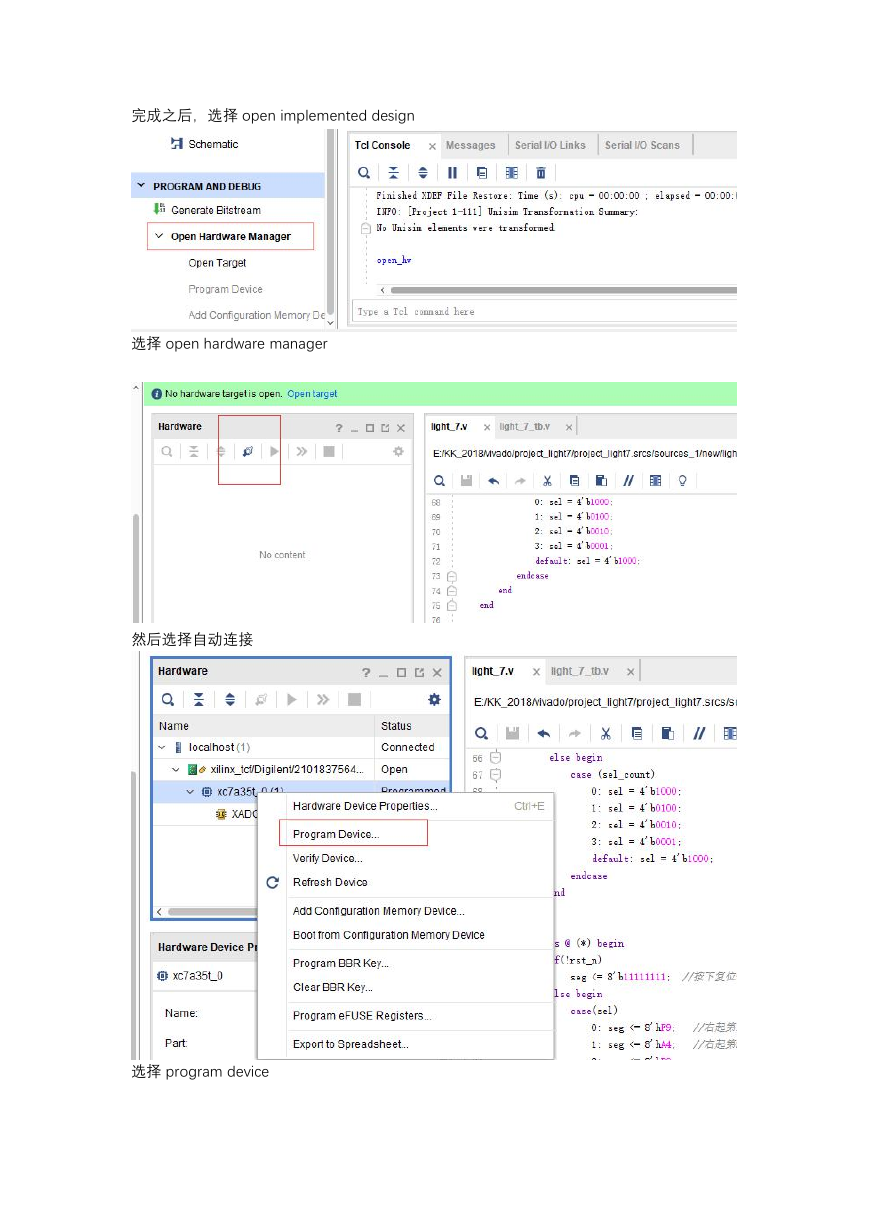Toggle the code fold marker on line 75
869x1228 pixels.
click(452, 605)
